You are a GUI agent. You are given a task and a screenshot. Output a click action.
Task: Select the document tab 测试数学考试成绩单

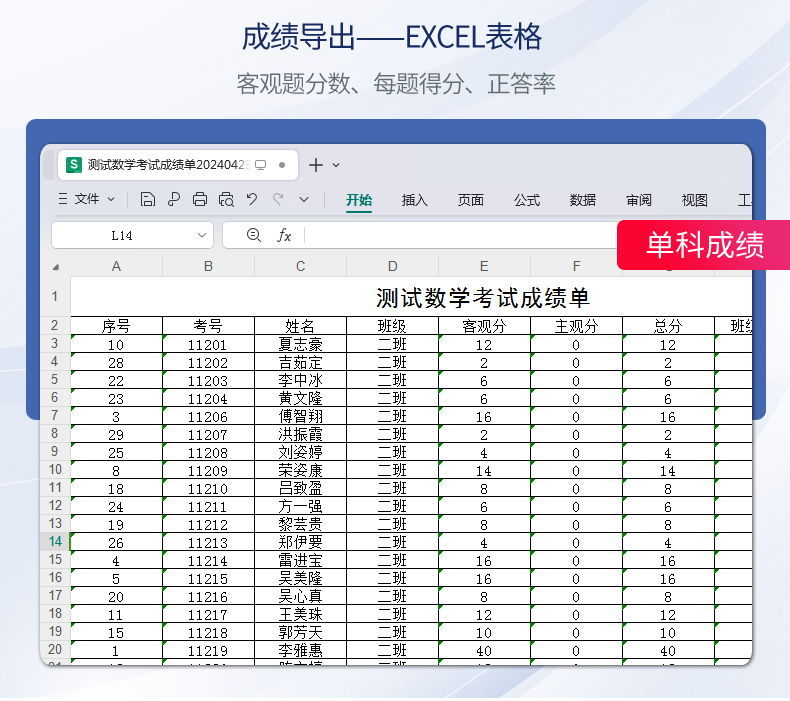165,164
